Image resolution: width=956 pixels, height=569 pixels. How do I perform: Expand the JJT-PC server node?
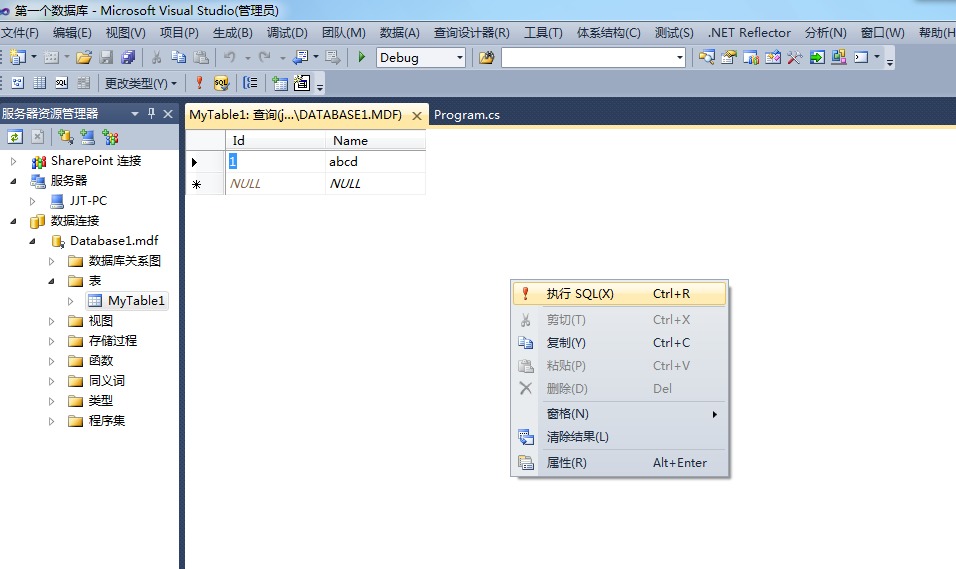(x=33, y=201)
